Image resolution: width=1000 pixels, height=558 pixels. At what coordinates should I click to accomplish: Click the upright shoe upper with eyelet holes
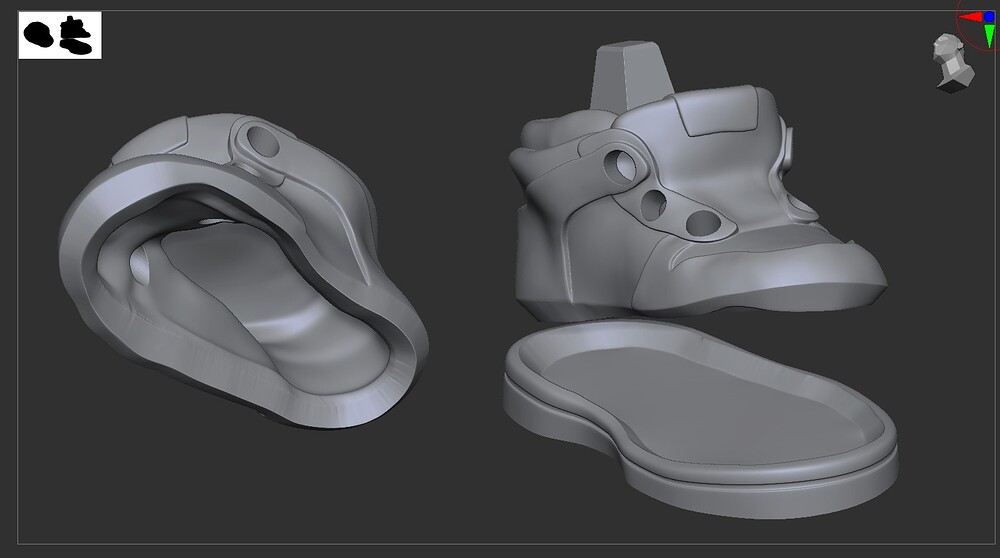point(698,182)
